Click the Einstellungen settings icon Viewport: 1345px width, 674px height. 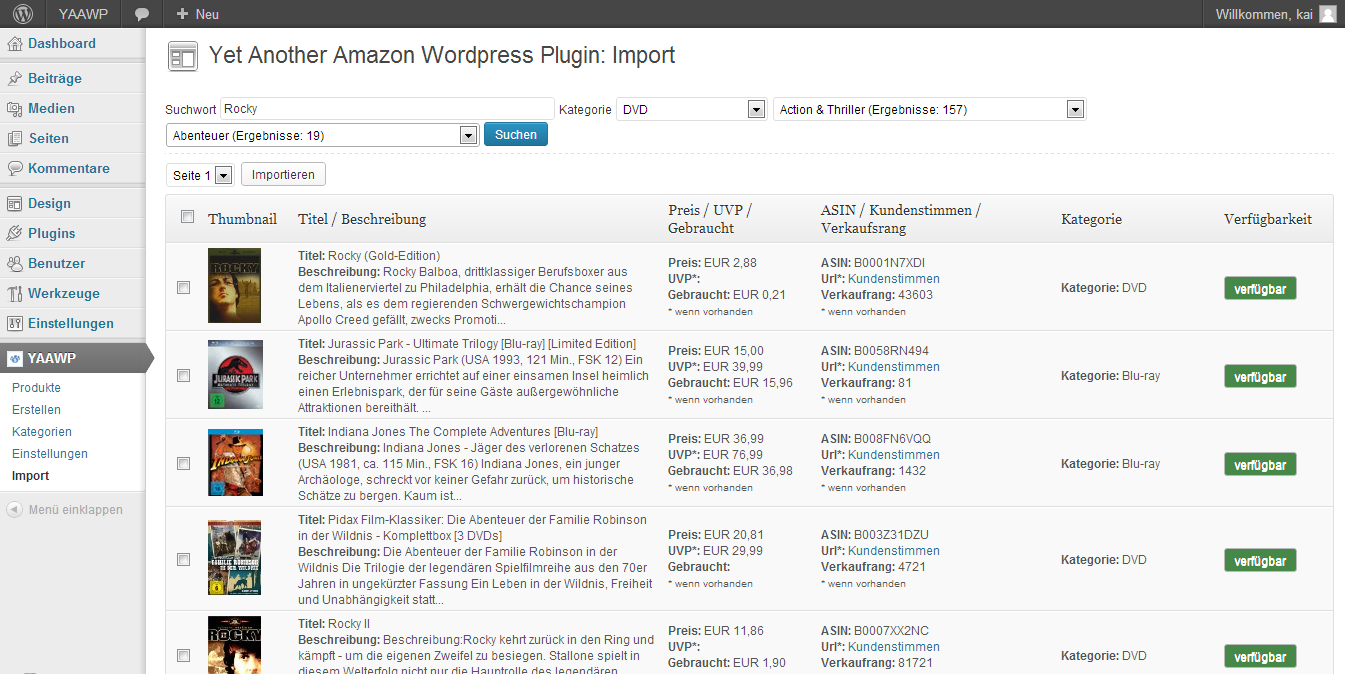point(15,324)
